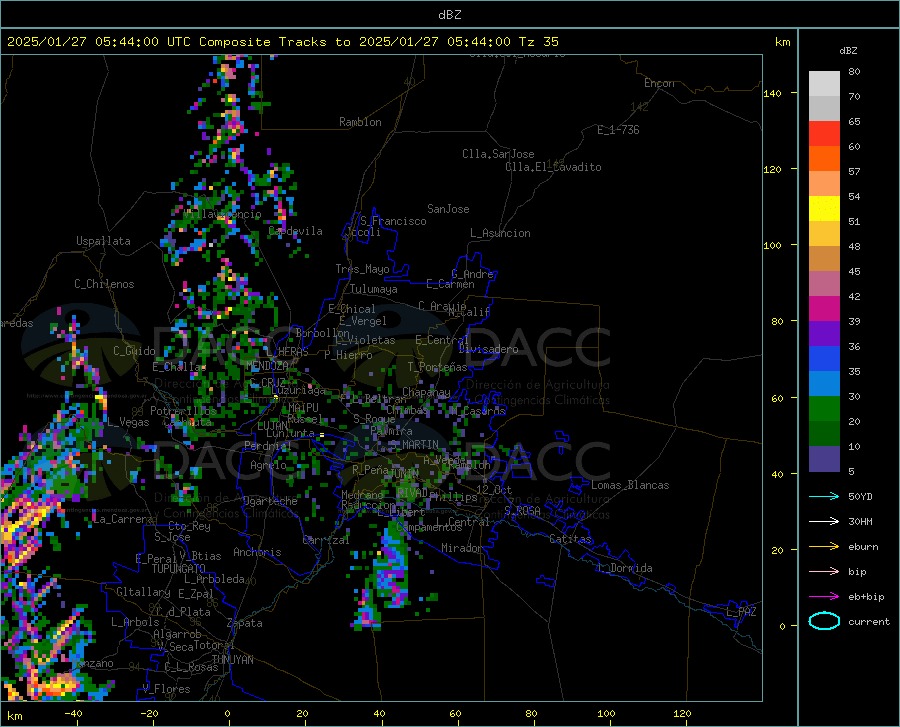Pick the tan 45-48 dBZ swatch
The image size is (900, 727).
(x=824, y=259)
